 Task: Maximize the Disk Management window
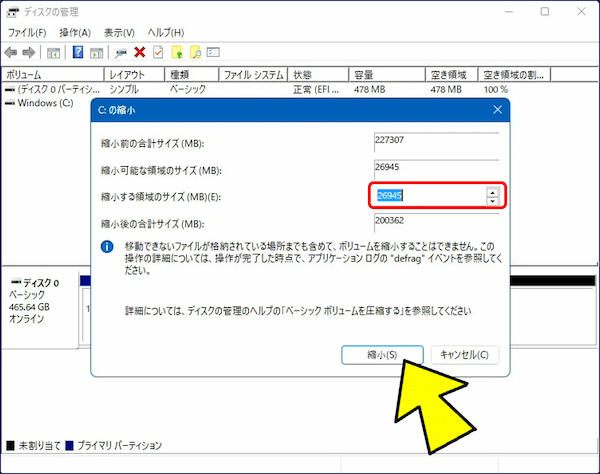545,12
